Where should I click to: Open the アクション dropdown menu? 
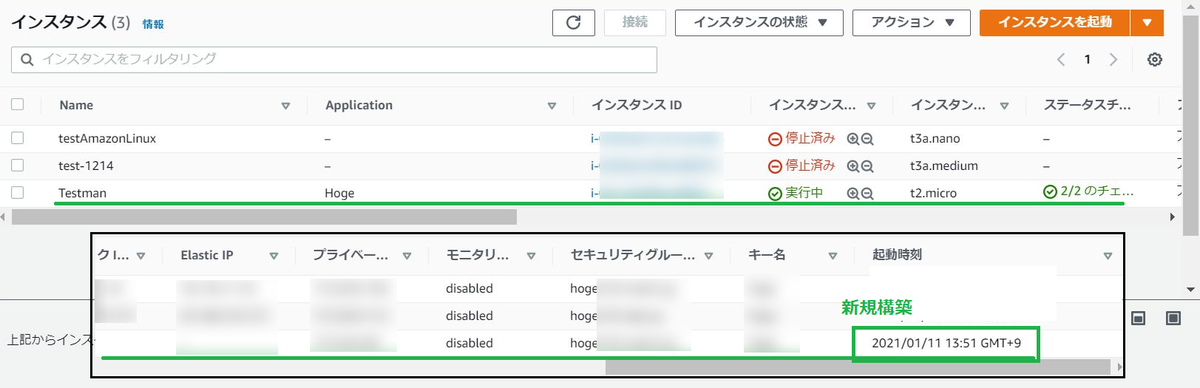tap(911, 23)
